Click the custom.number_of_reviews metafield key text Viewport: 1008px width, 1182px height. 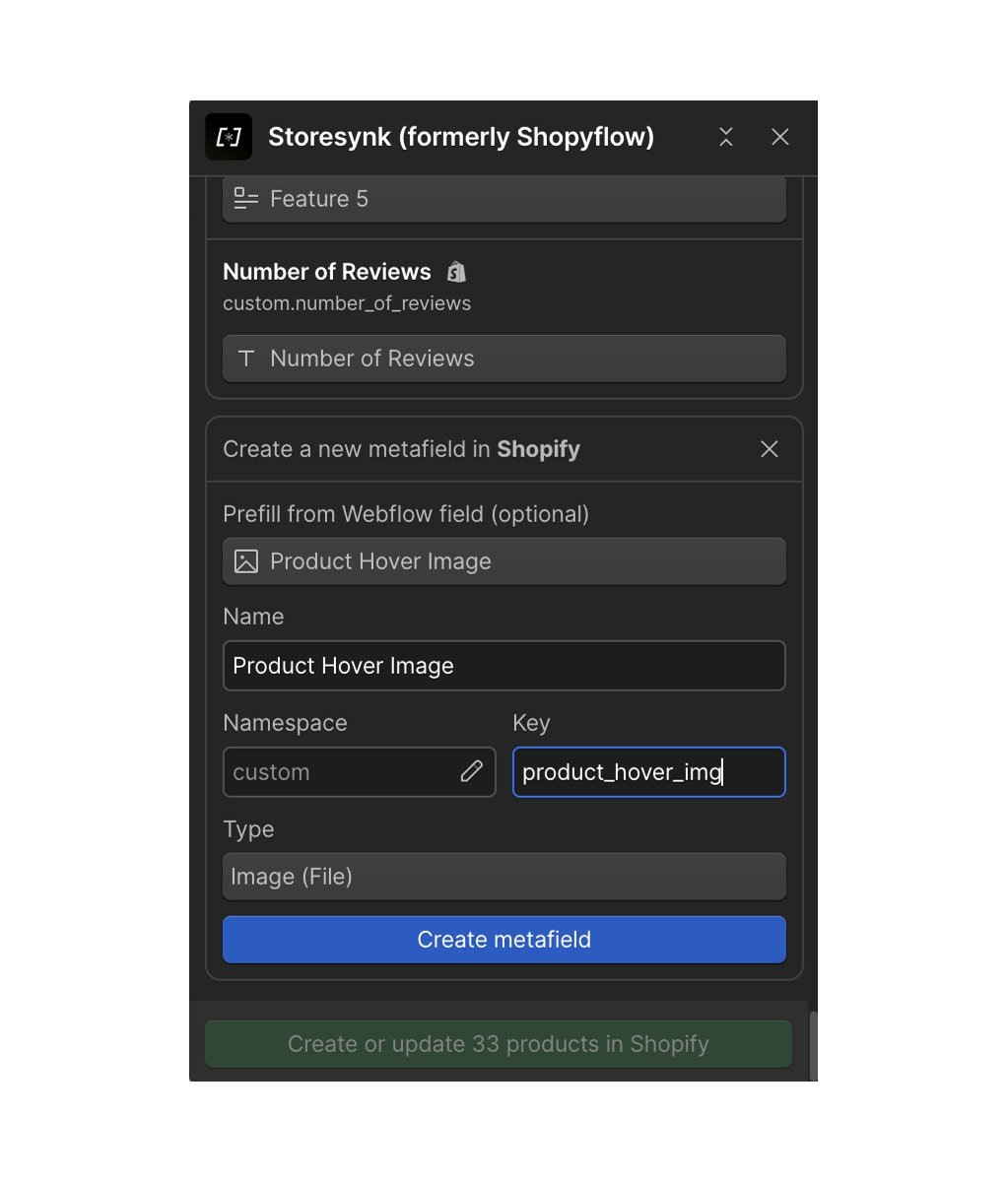[x=347, y=303]
